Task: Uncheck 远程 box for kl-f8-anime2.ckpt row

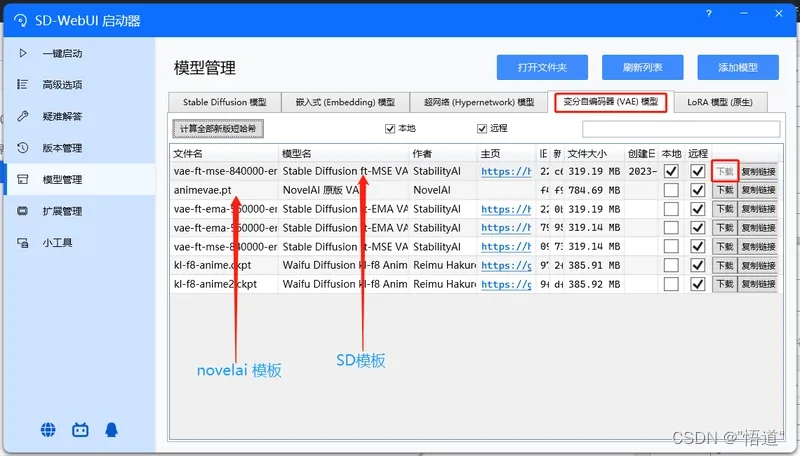Action: pos(697,284)
